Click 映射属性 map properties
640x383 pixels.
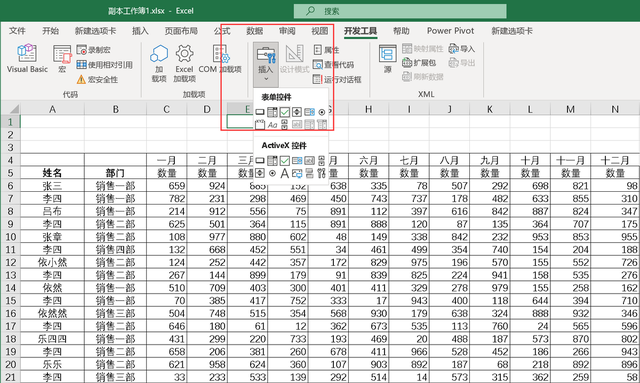pos(422,49)
